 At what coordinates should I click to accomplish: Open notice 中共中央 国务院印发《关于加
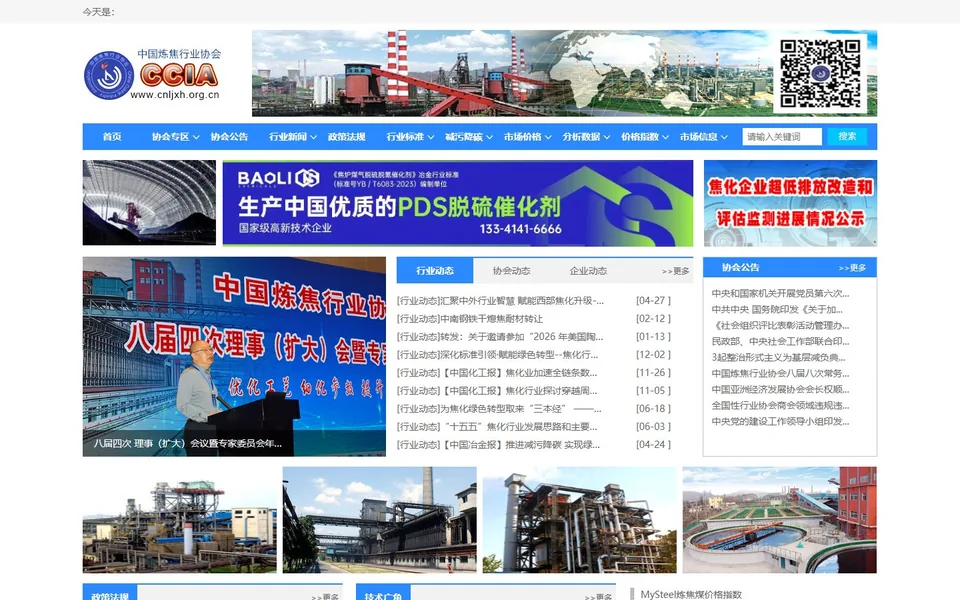(x=777, y=309)
